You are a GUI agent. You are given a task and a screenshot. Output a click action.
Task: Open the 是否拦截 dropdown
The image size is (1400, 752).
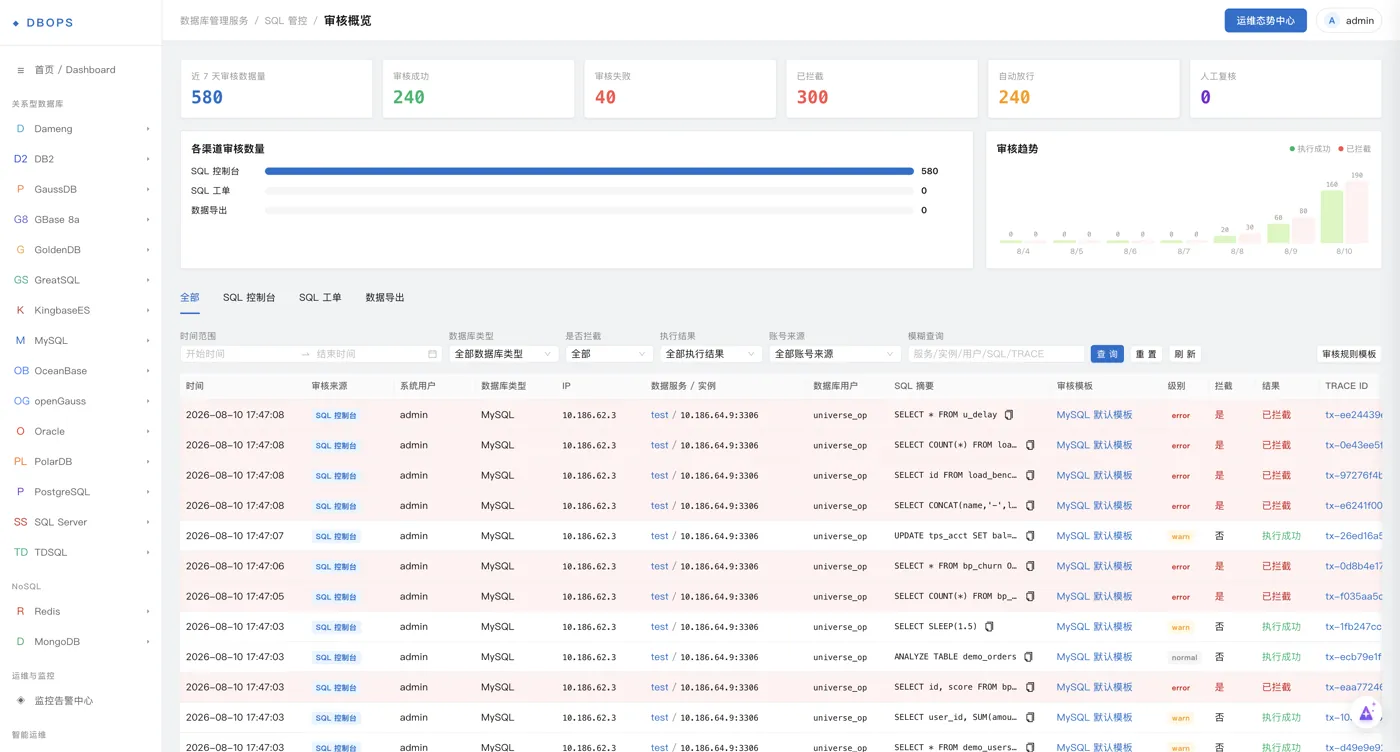609,354
